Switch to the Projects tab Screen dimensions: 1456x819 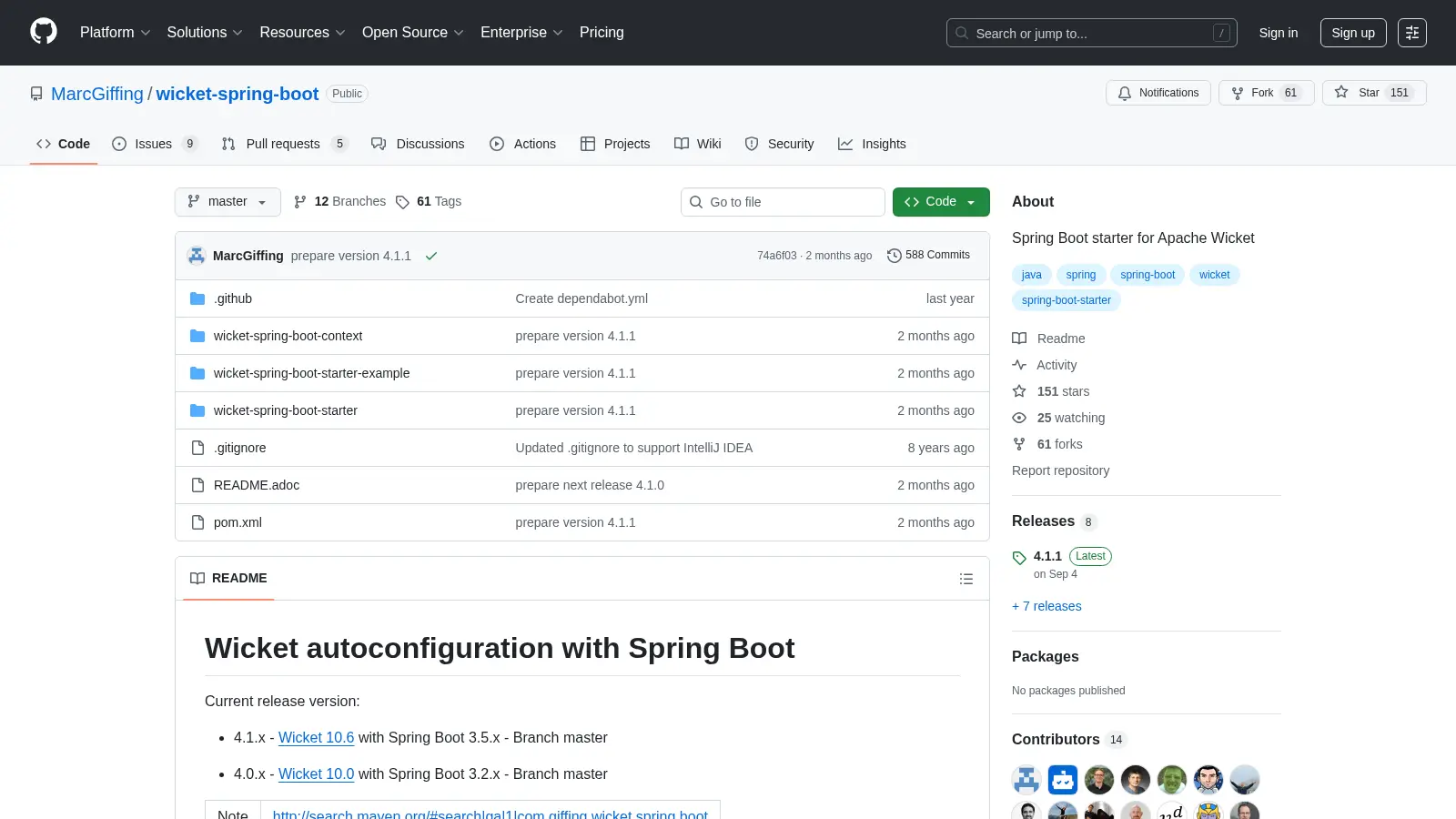[615, 144]
